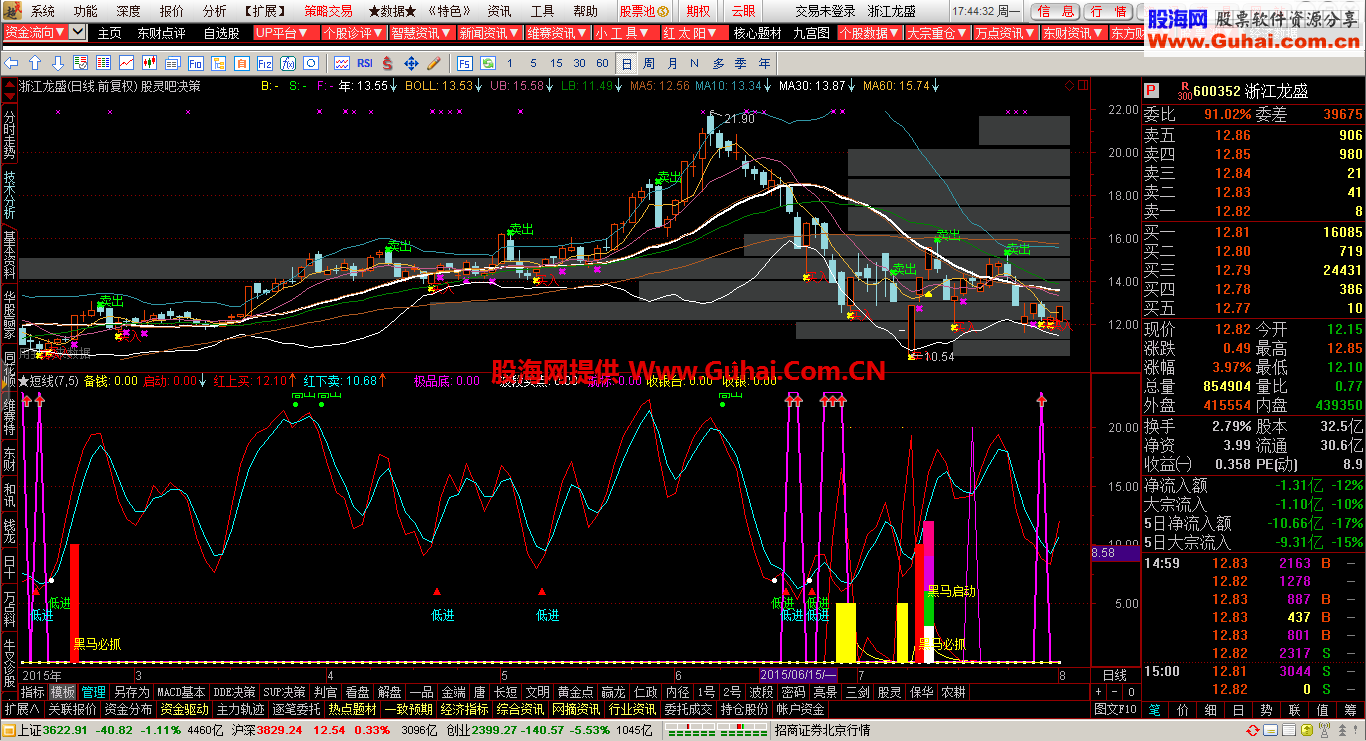Expand the 智慧资讯 dropdown
1366x741 pixels.
(421, 33)
